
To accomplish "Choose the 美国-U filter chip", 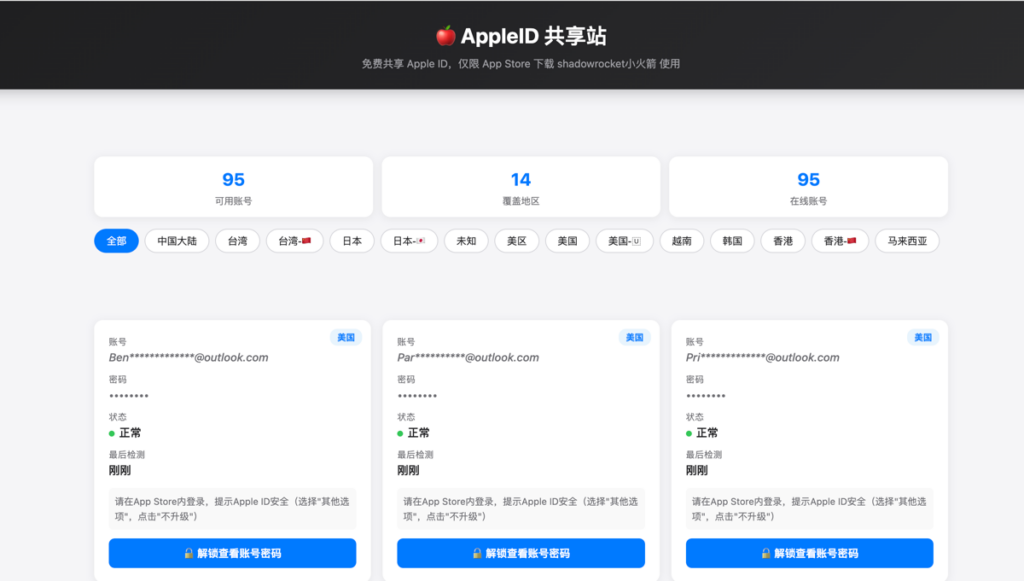I will (x=624, y=241).
